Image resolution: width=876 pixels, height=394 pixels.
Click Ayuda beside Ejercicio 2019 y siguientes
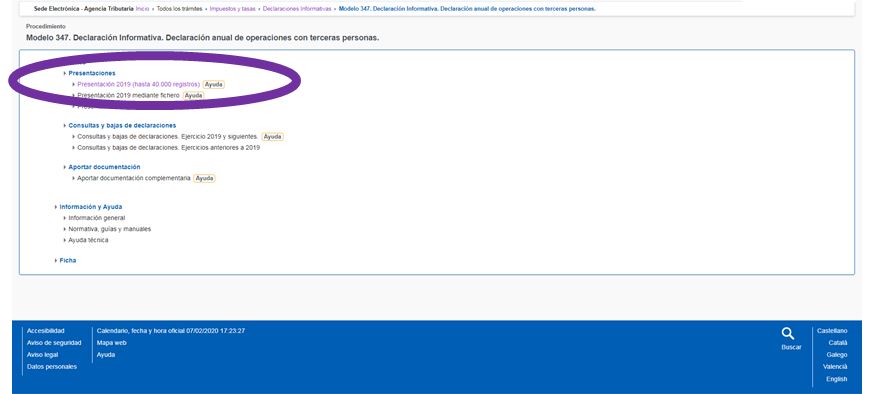pyautogui.click(x=273, y=136)
